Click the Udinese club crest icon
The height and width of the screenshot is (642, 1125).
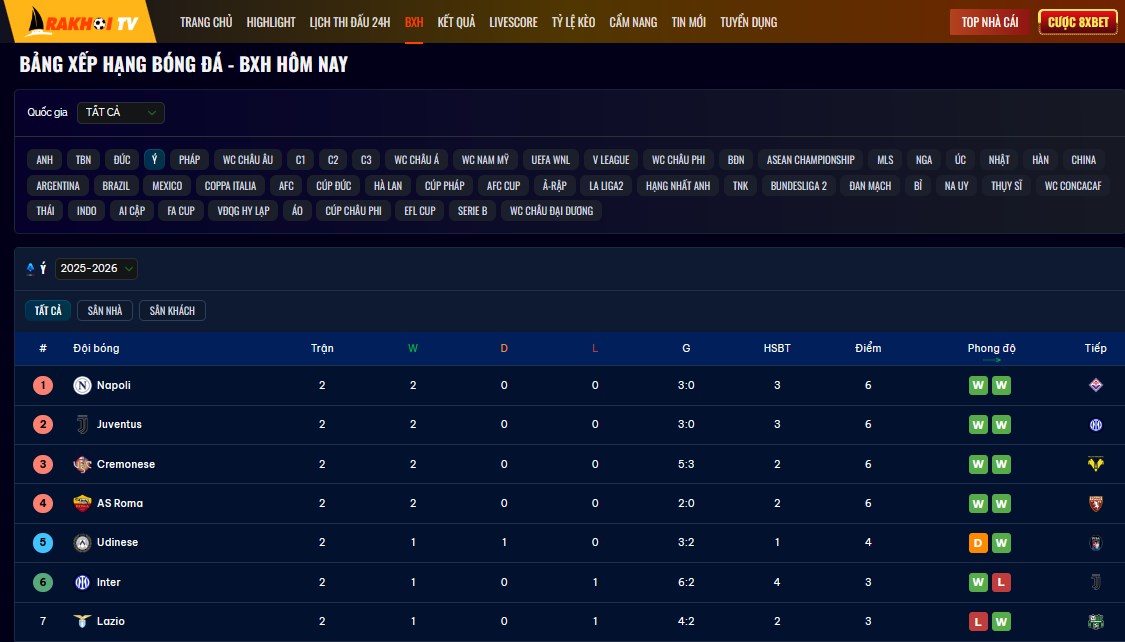(82, 542)
